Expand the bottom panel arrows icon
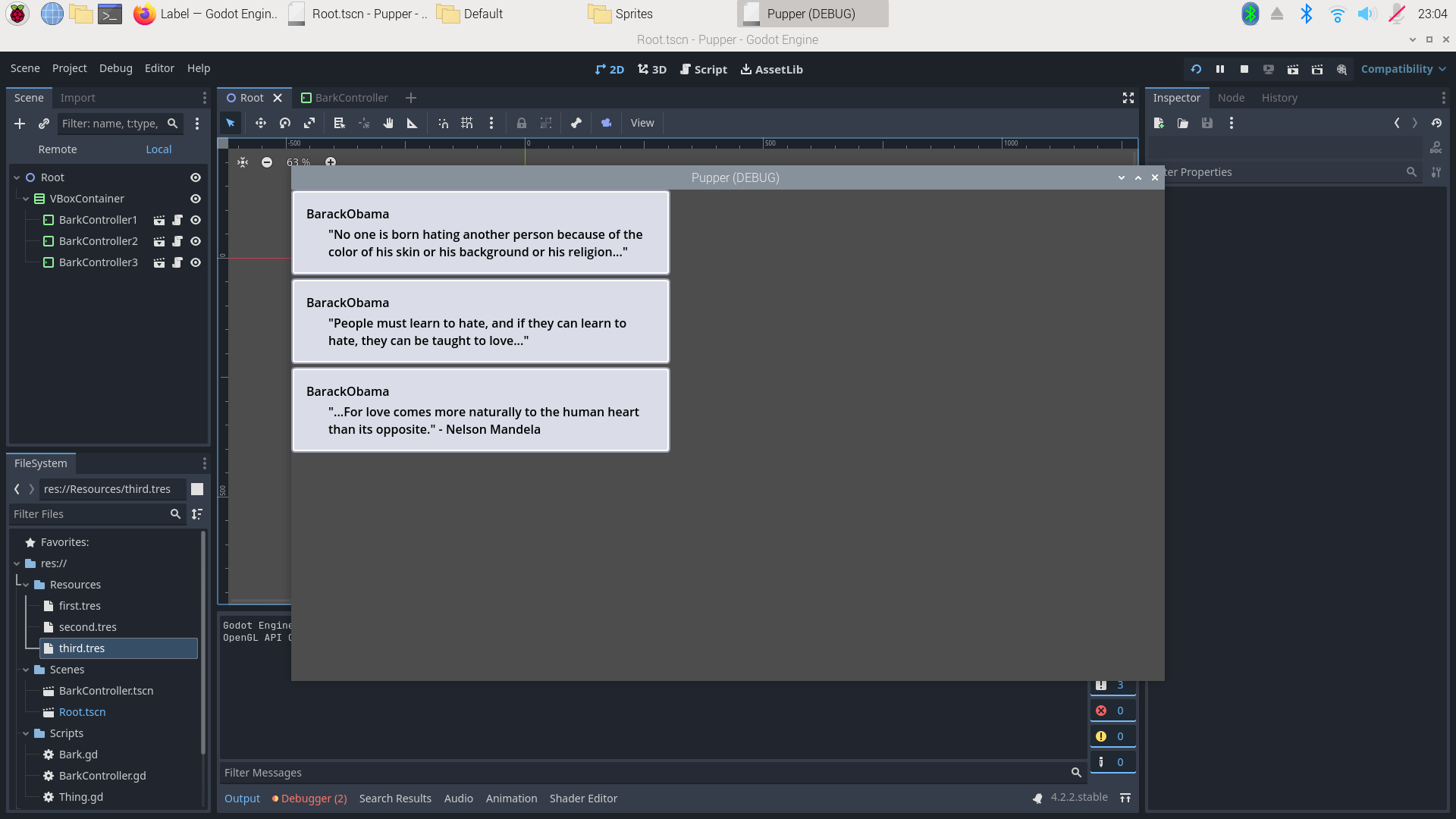Screen dimensions: 1456x819 click(x=1125, y=798)
